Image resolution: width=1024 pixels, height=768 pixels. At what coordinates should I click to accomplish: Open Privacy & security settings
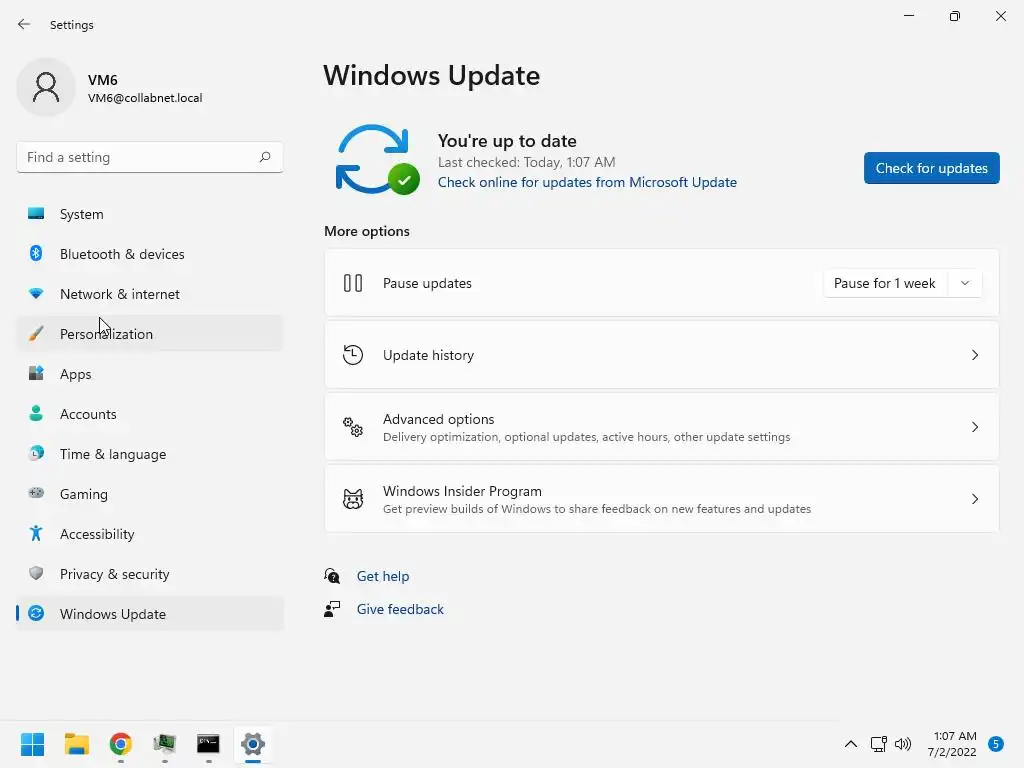click(150, 574)
